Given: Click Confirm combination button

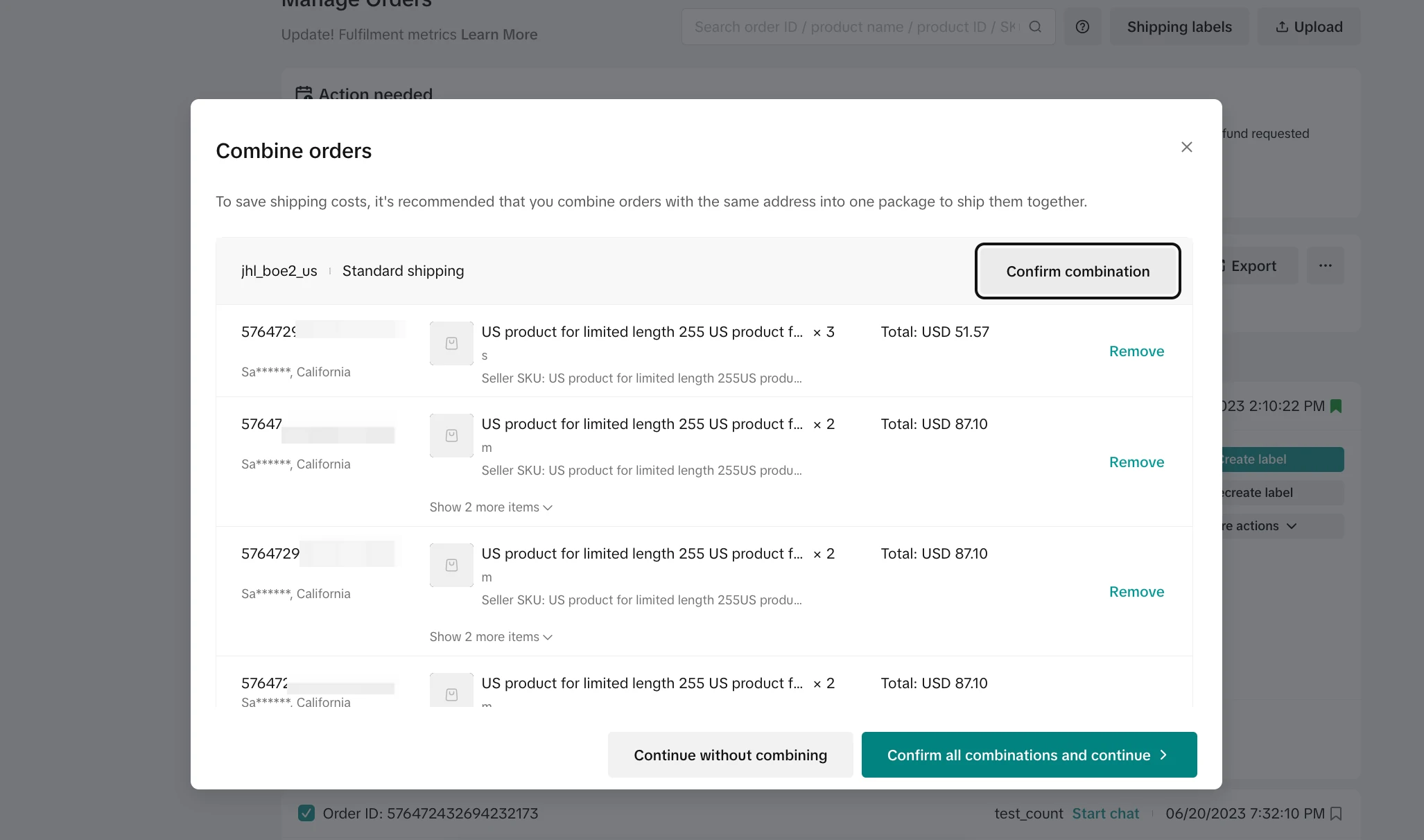Looking at the screenshot, I should pos(1077,271).
